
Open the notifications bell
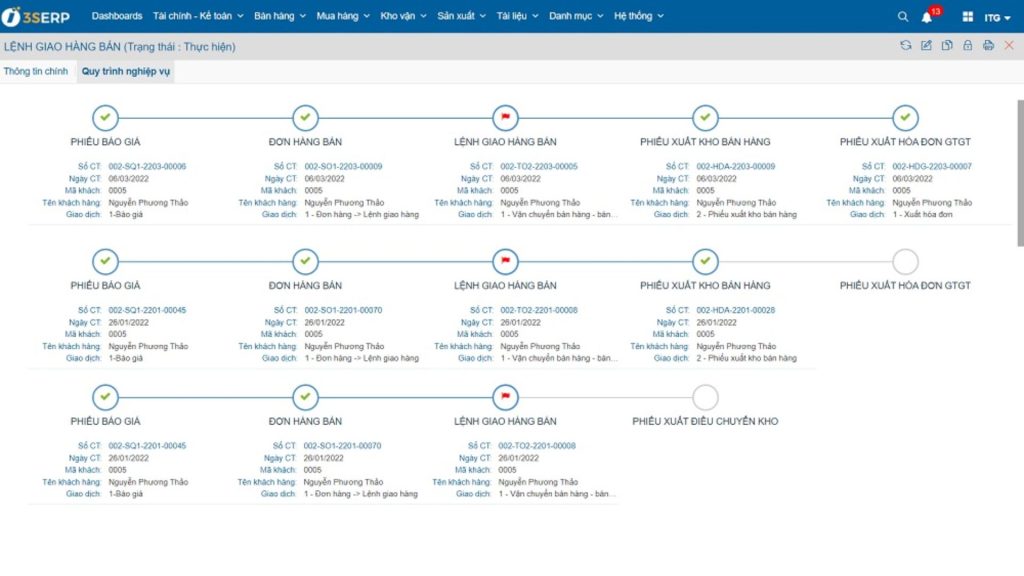tap(927, 17)
